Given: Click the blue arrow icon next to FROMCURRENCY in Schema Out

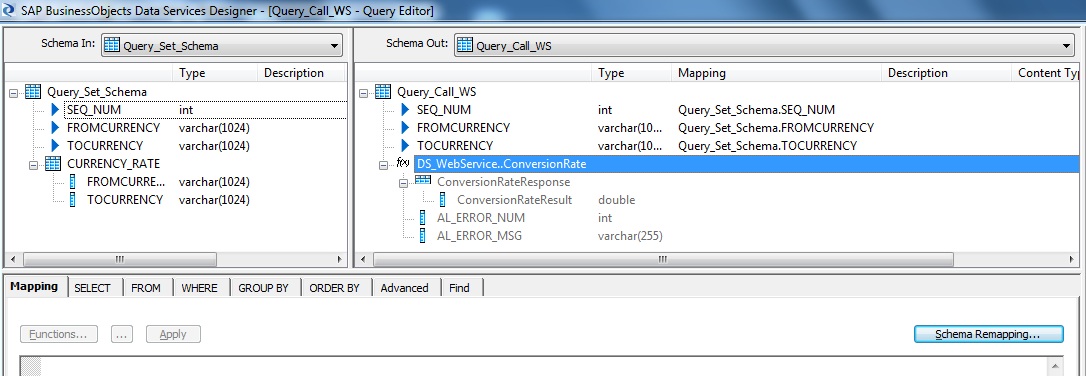Looking at the screenshot, I should (x=406, y=127).
